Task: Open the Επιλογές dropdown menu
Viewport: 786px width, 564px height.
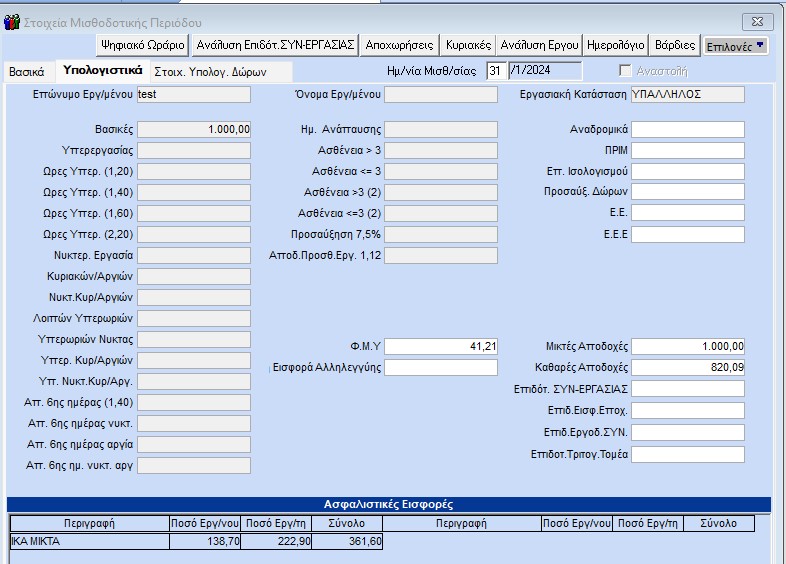Action: point(736,45)
